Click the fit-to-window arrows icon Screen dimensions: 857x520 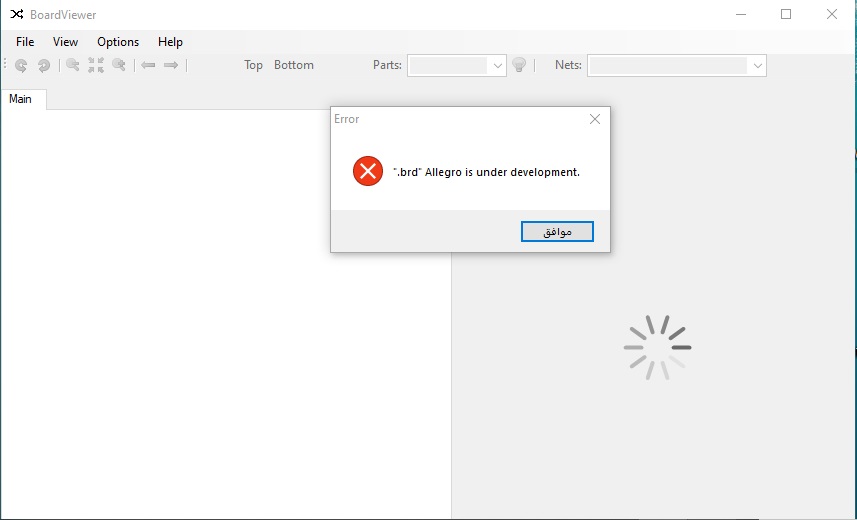click(96, 65)
